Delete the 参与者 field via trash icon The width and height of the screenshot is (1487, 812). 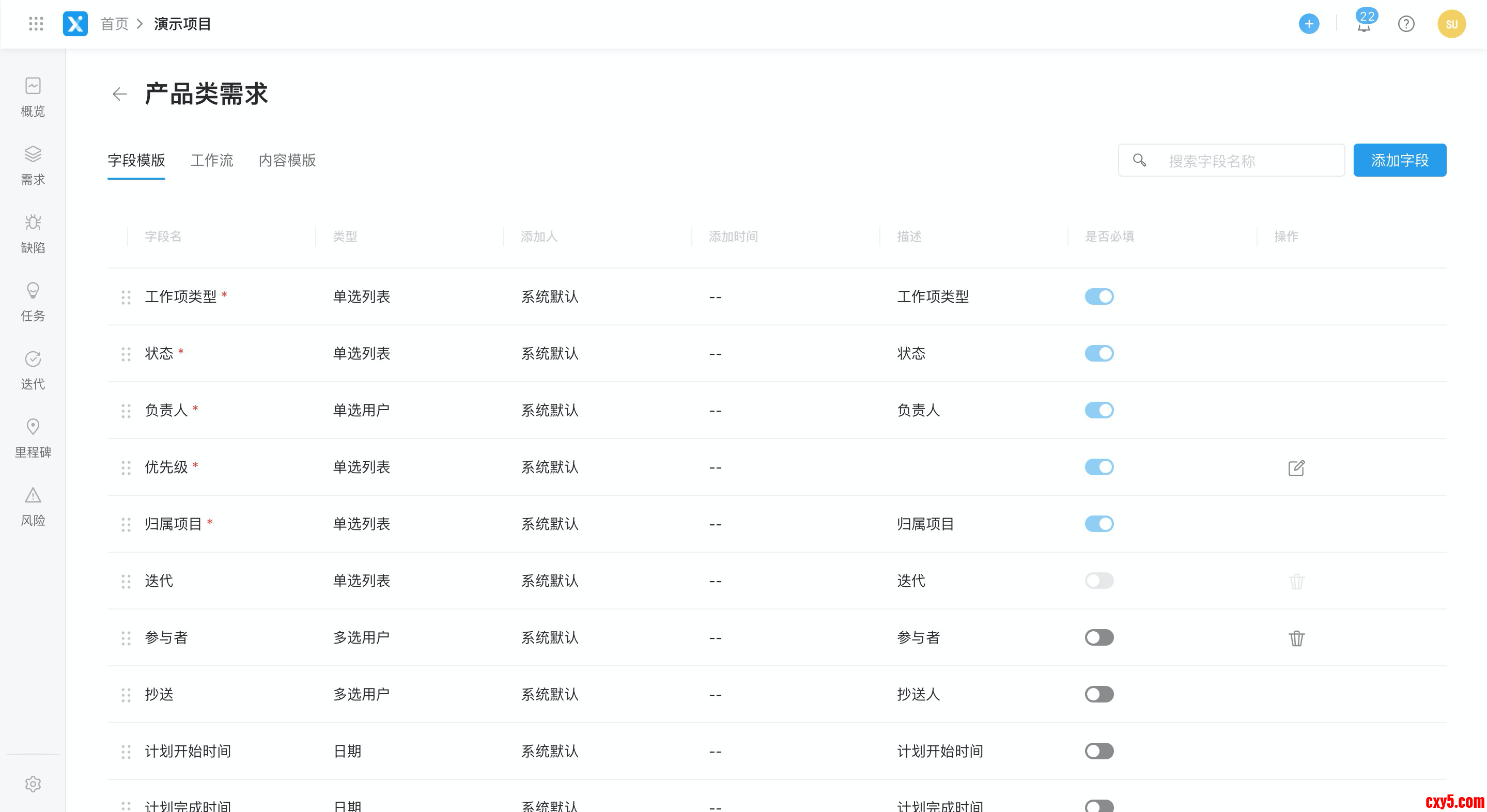(1296, 638)
